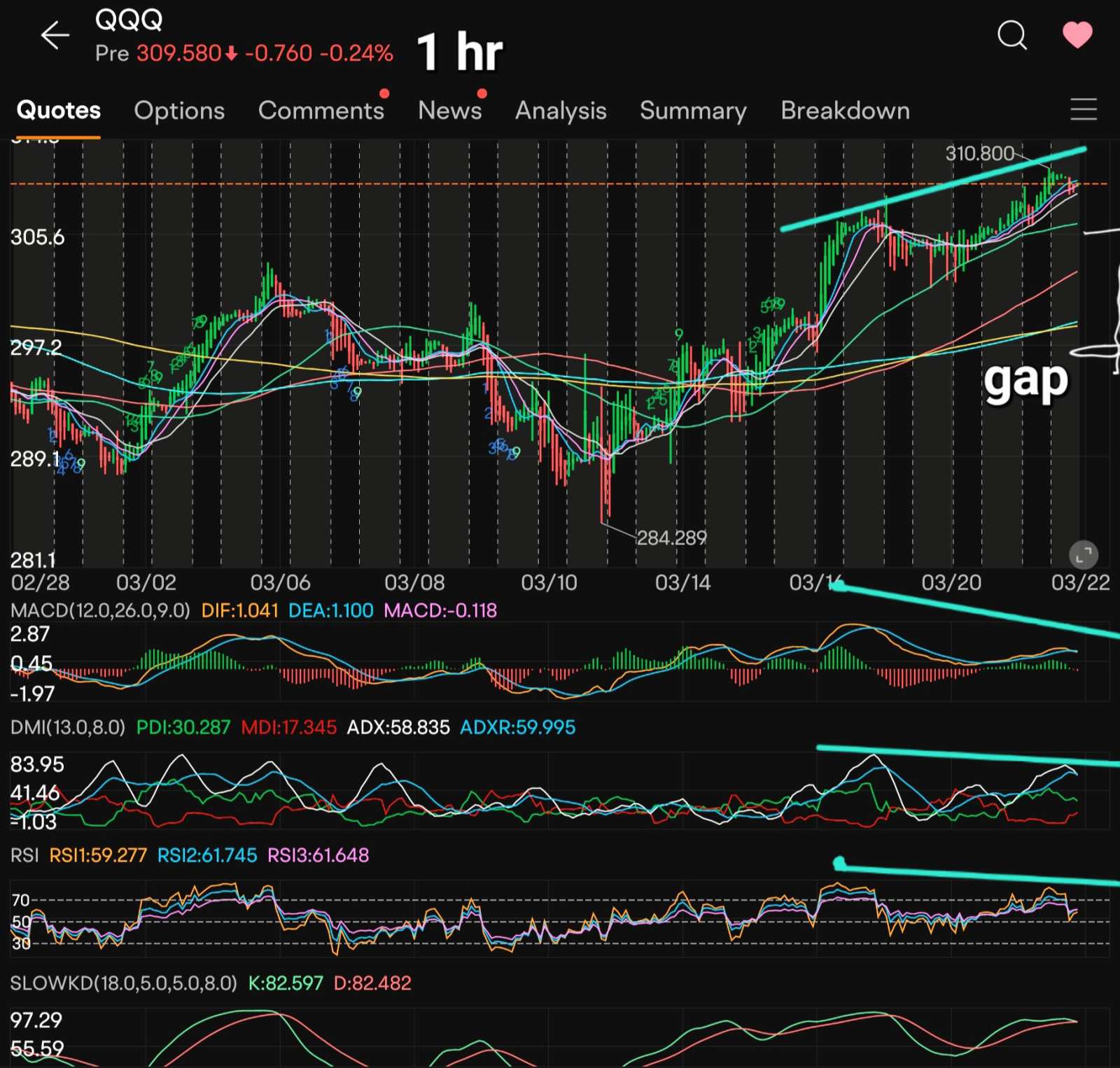This screenshot has width=1120, height=1068.
Task: Tap the PDI:30.287 value
Action: [x=183, y=727]
